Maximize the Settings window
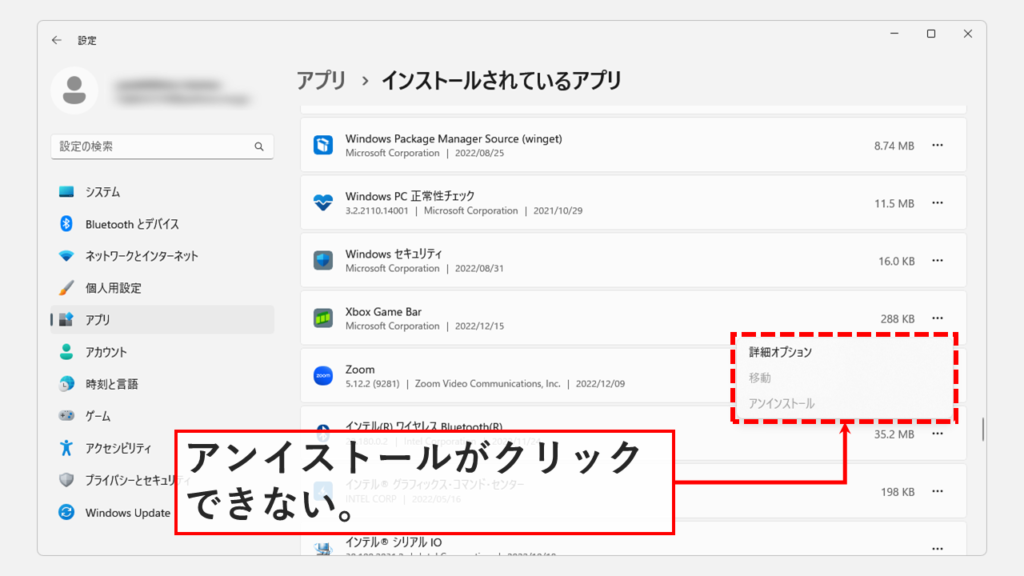The width and height of the screenshot is (1024, 576). pyautogui.click(x=931, y=34)
